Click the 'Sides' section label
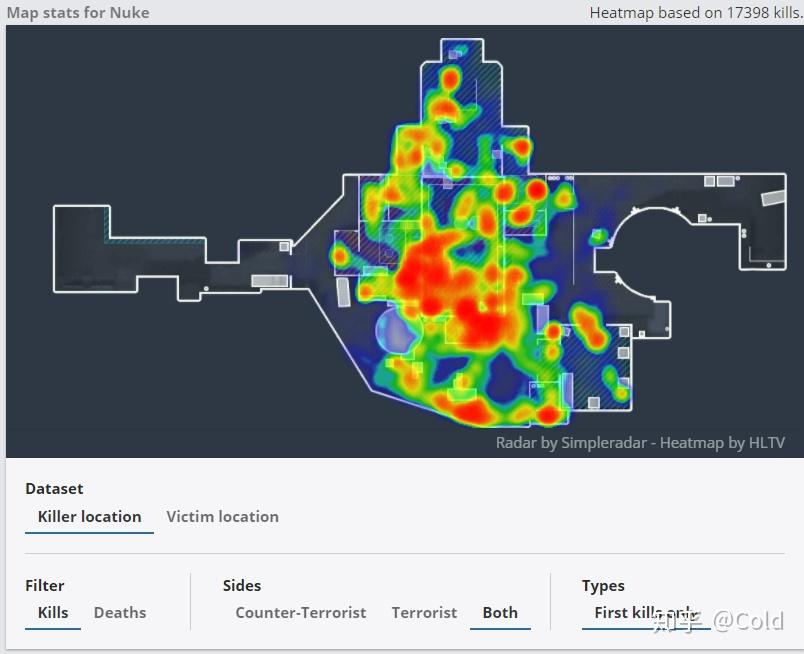 click(242, 585)
